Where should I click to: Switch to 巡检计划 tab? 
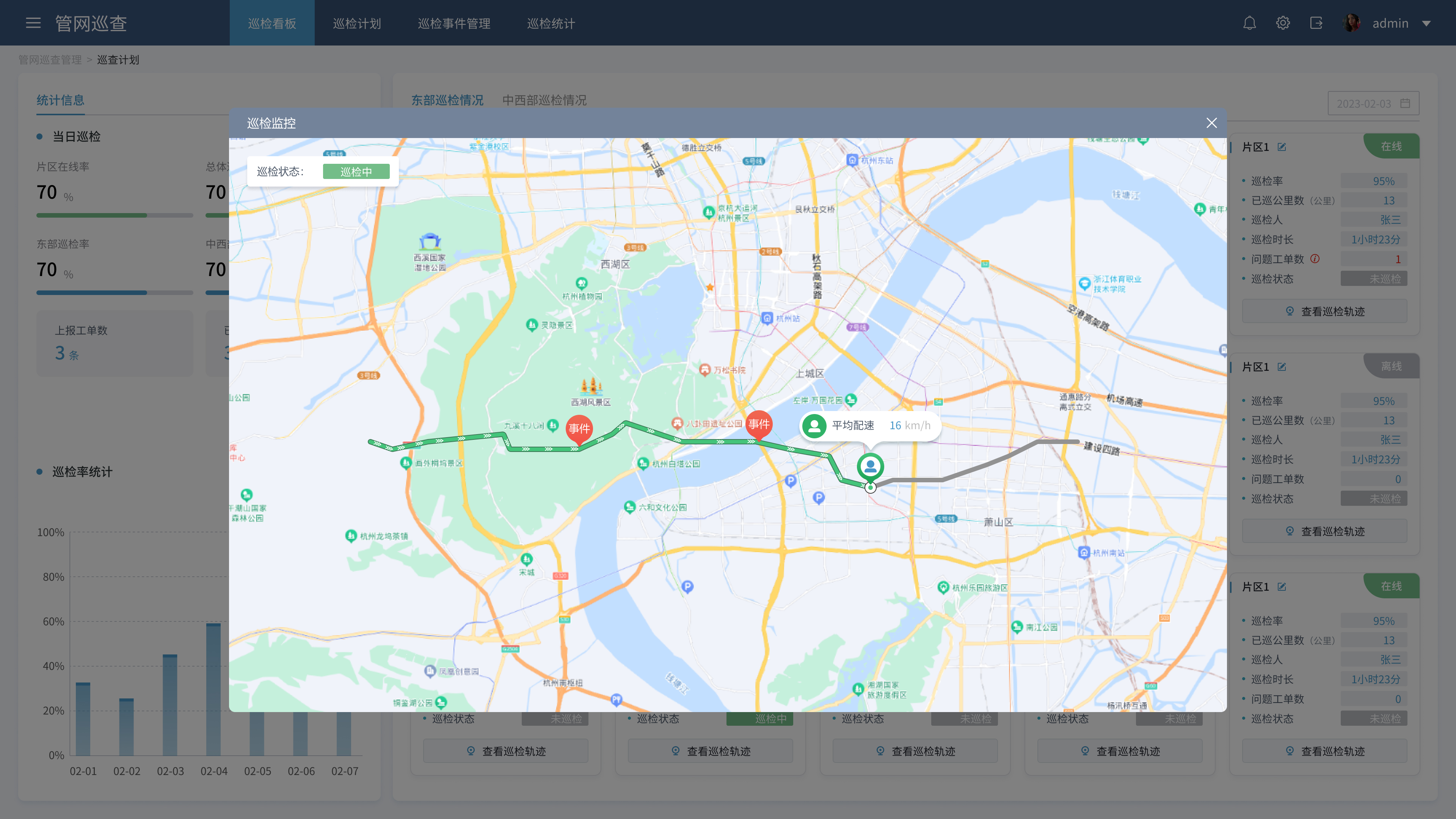[x=357, y=24]
